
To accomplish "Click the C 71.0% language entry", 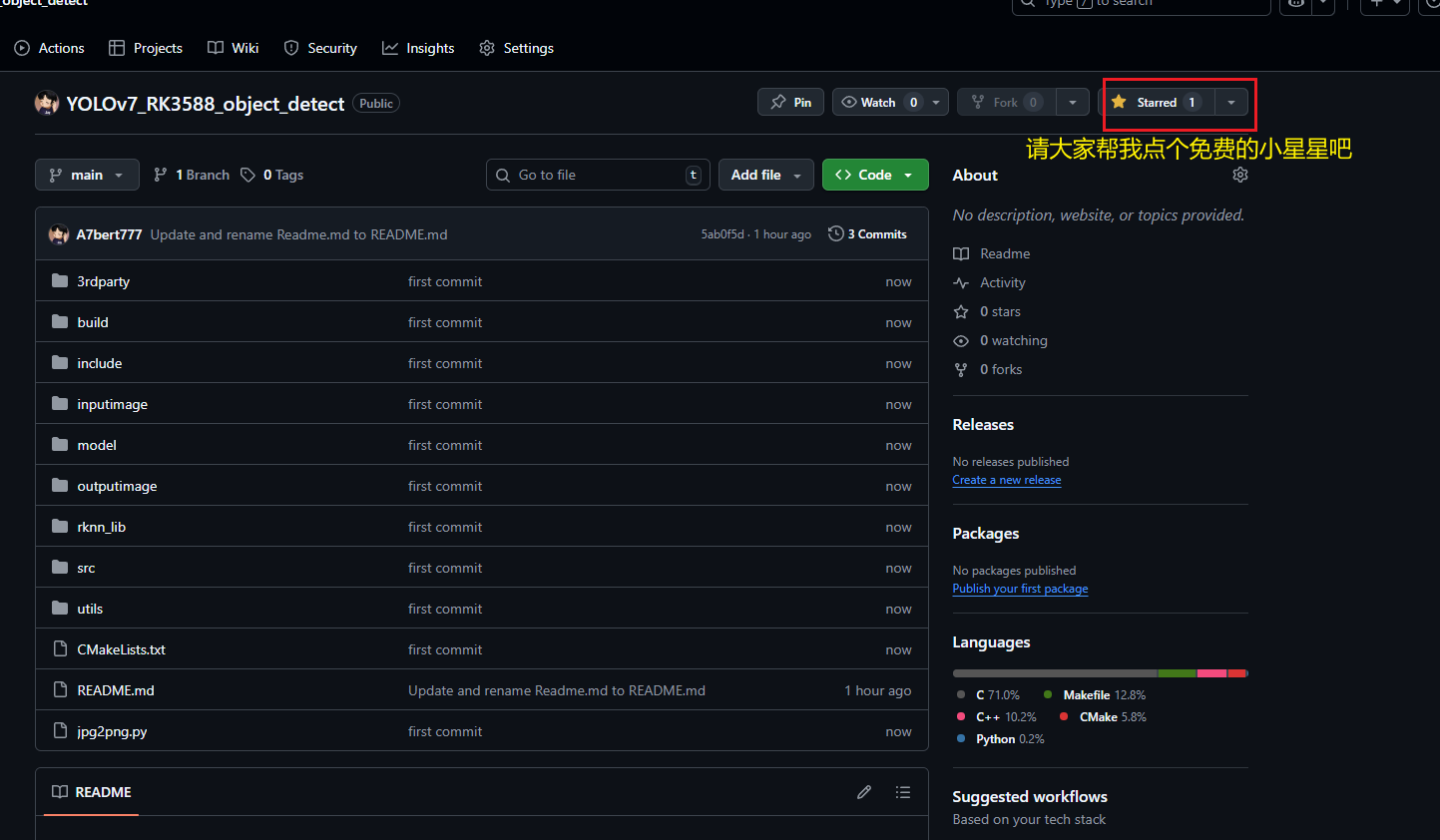I will click(988, 695).
